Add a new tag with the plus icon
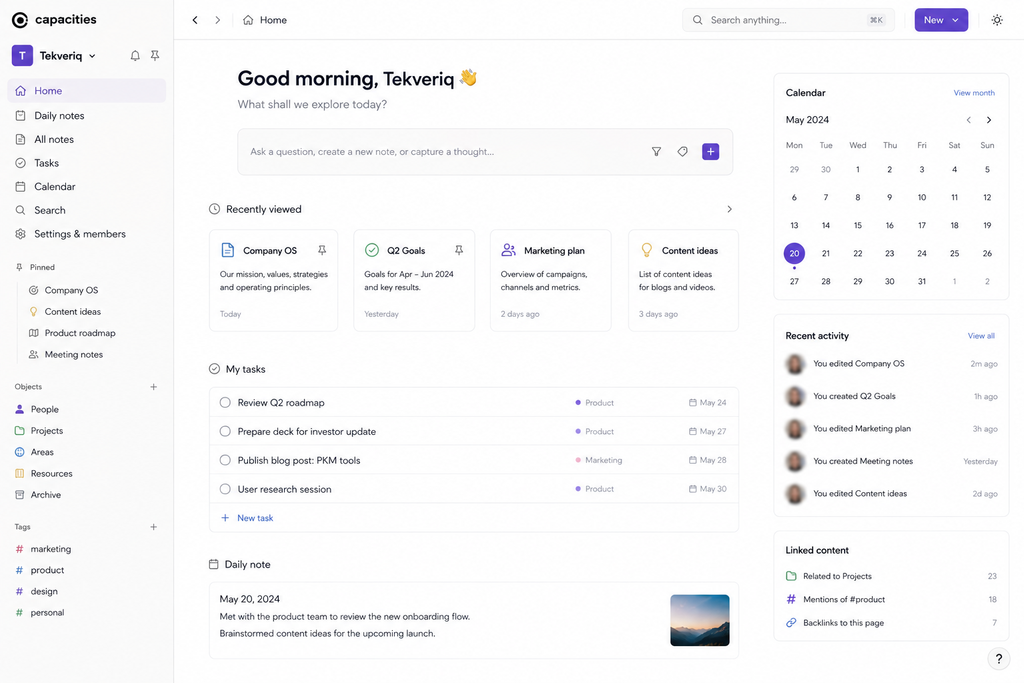Image resolution: width=1024 pixels, height=683 pixels. coord(153,527)
